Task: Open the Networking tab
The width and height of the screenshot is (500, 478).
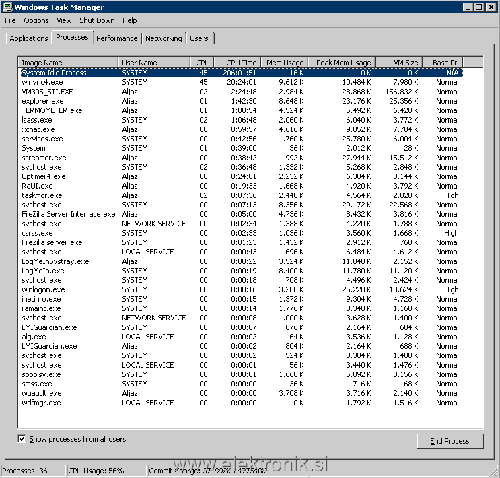Action: [164, 38]
